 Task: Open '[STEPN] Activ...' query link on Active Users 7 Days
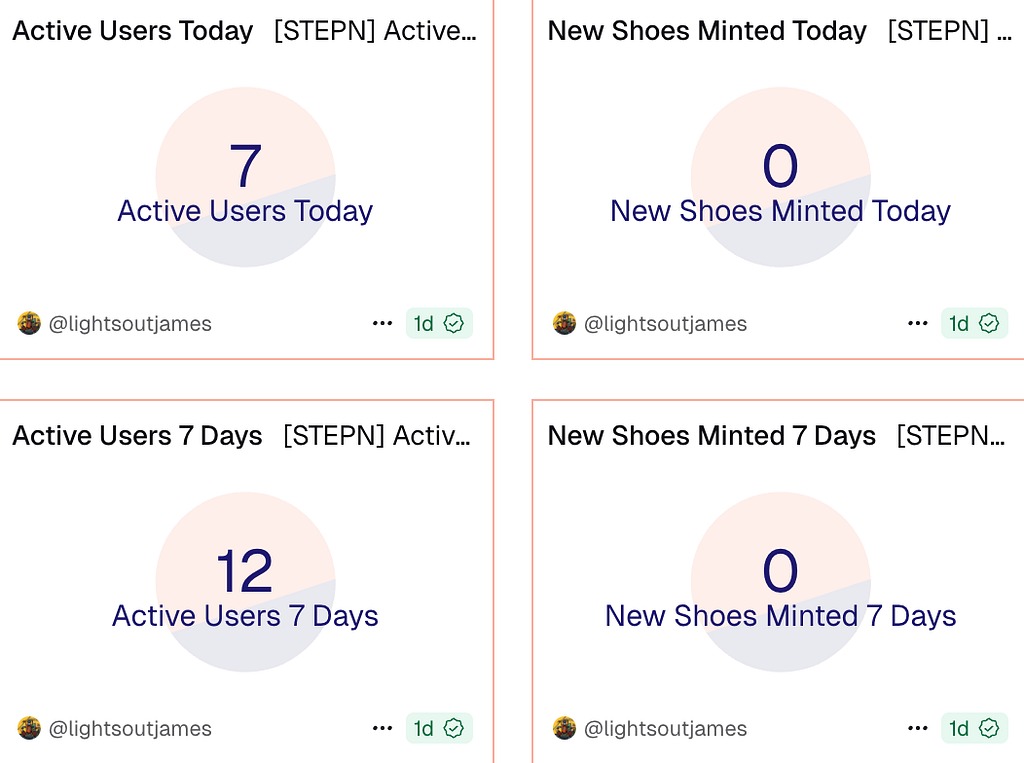377,436
